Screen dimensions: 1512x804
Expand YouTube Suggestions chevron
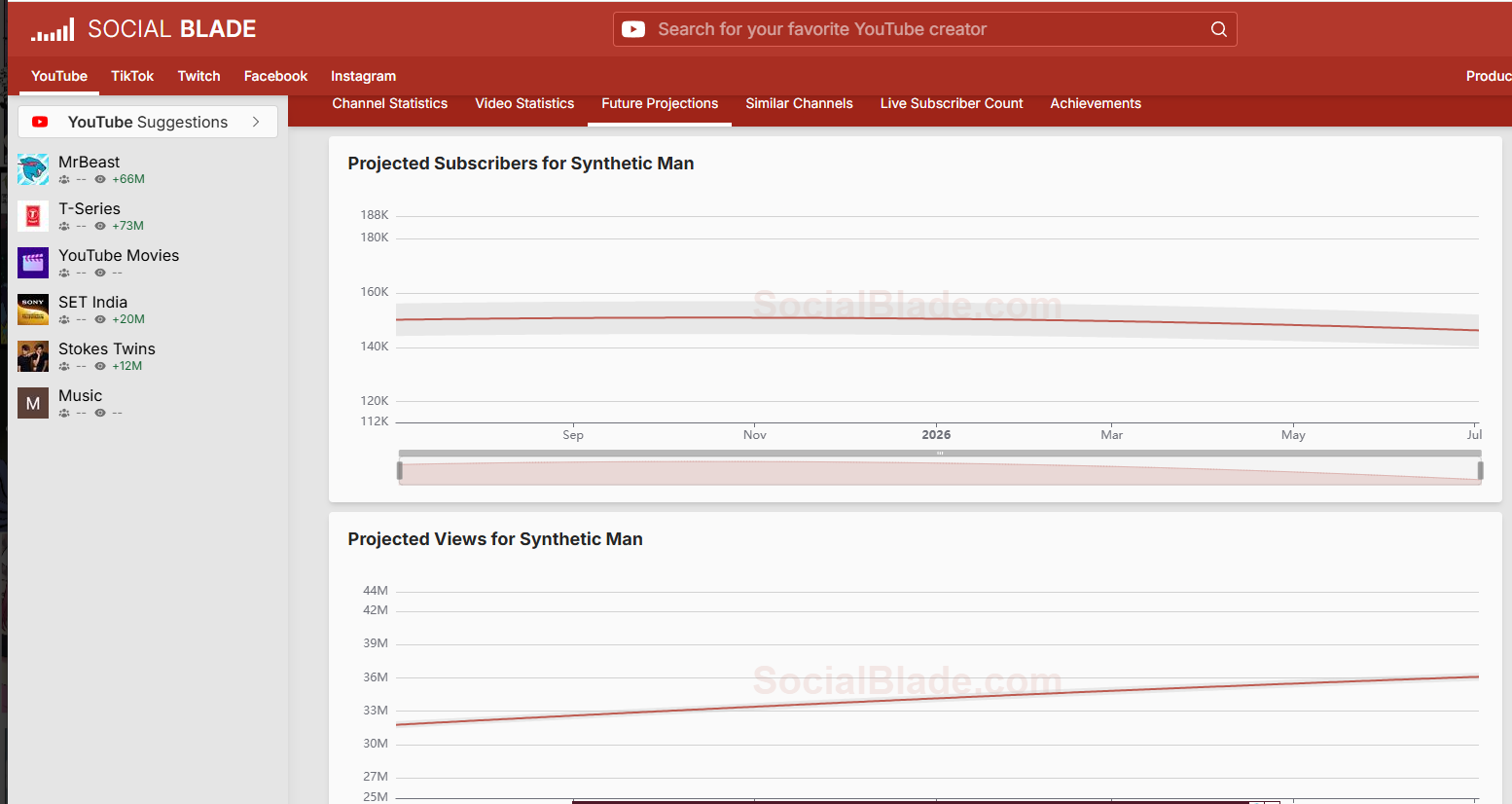(x=256, y=122)
